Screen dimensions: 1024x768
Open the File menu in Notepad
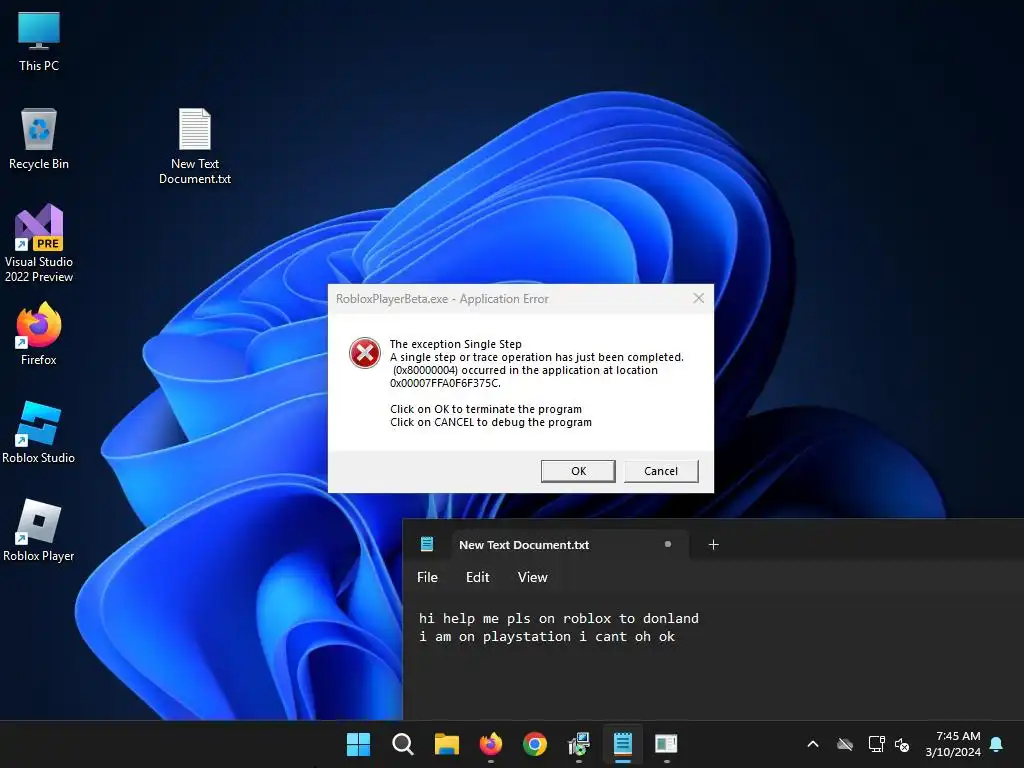pos(427,577)
